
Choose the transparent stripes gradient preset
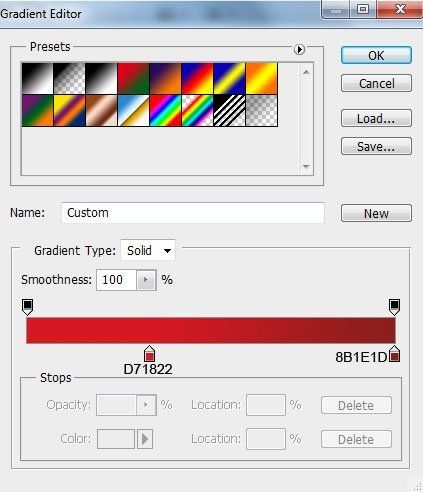click(230, 110)
